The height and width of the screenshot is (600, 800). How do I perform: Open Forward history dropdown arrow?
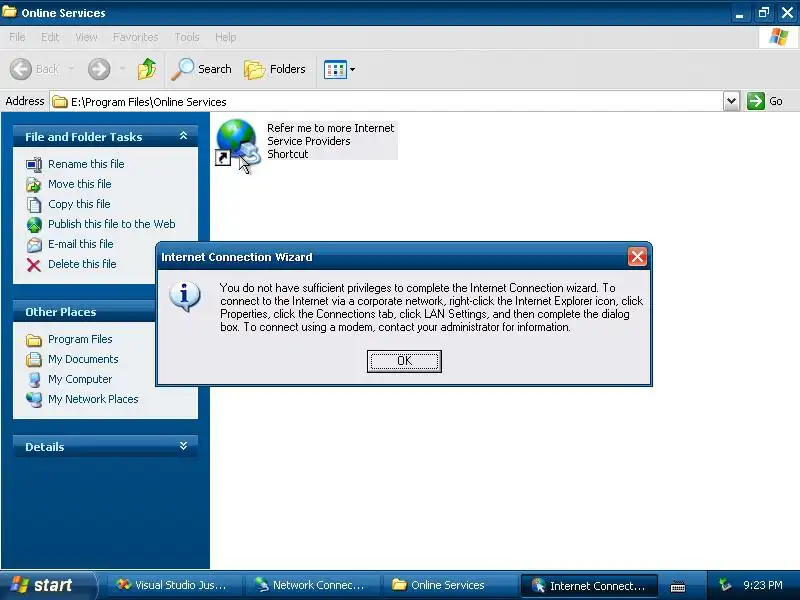[x=122, y=68]
